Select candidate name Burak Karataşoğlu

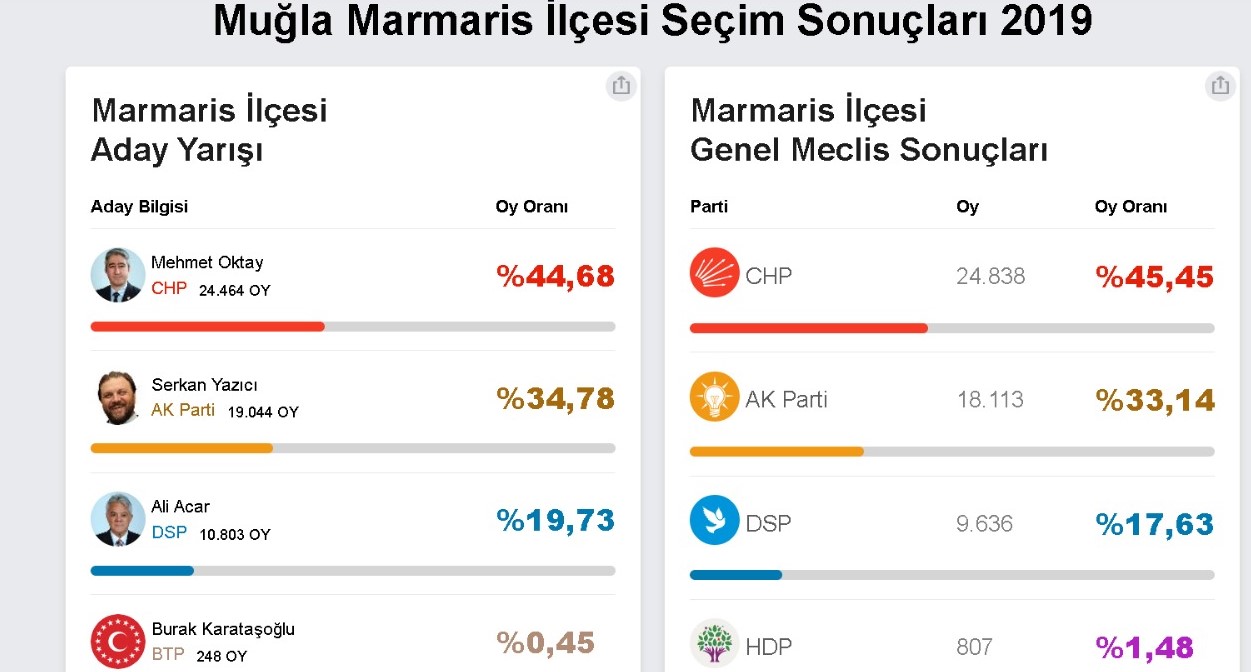tap(223, 630)
